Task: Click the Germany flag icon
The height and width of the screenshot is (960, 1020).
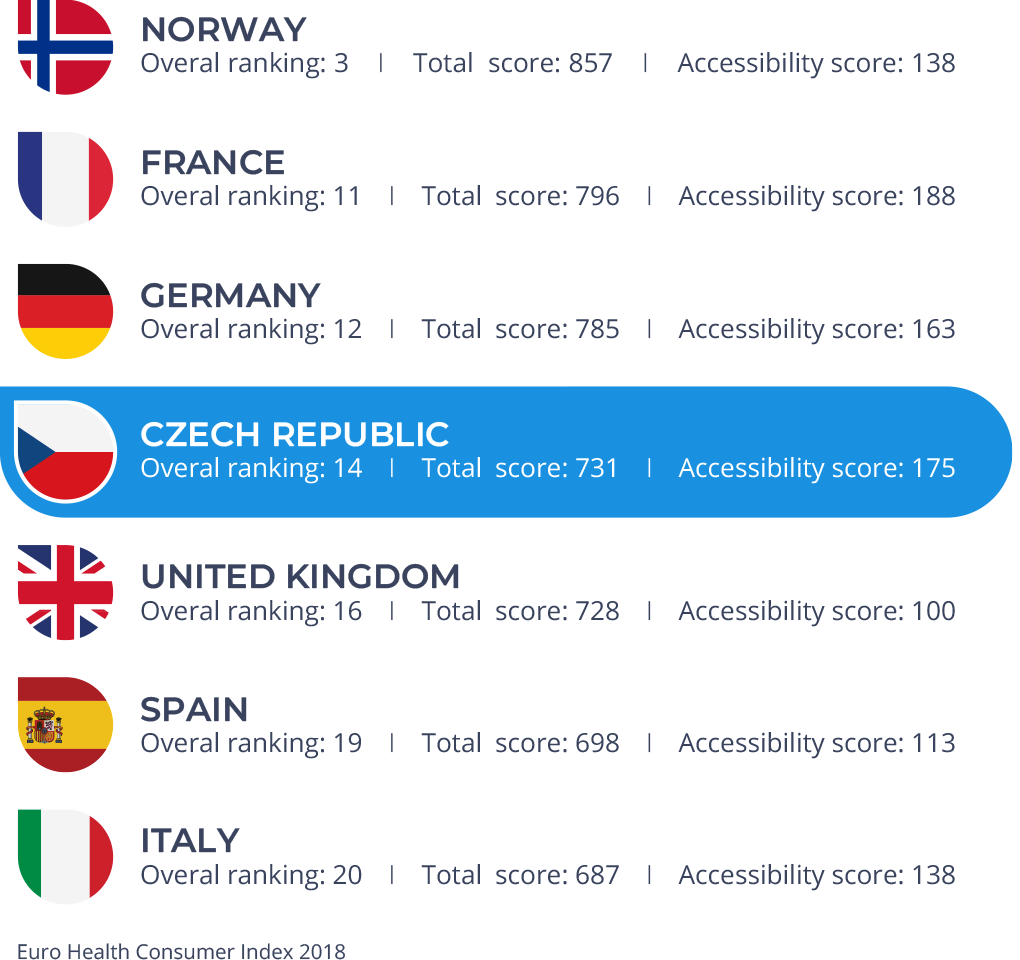Action: (65, 311)
